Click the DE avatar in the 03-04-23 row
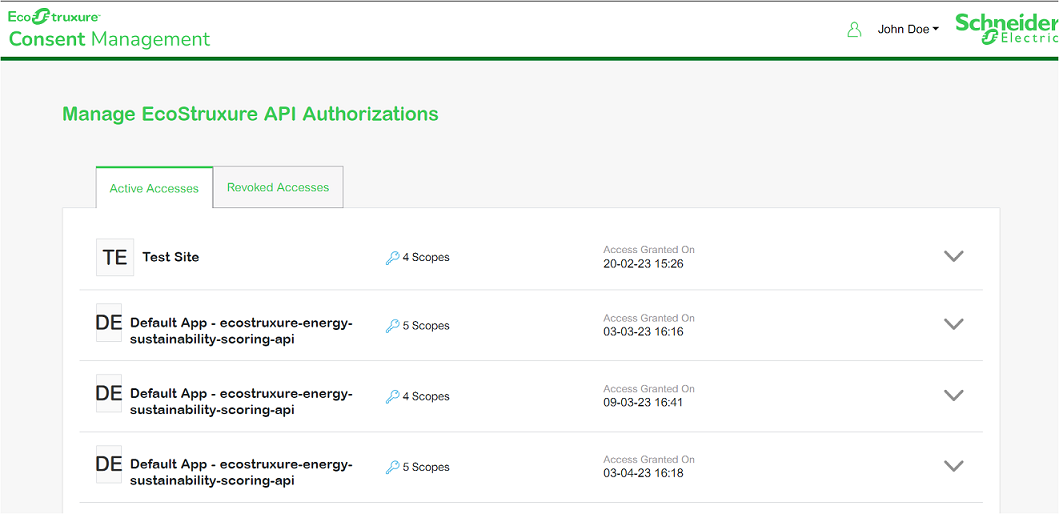Screen dimensions: 1059x514 coord(109,464)
